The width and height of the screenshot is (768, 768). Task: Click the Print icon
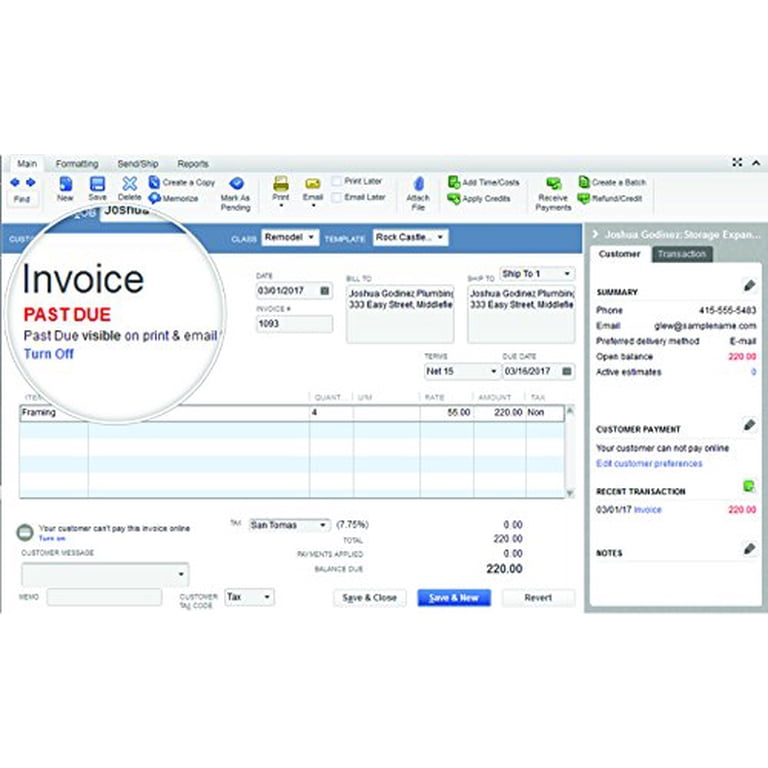(281, 185)
